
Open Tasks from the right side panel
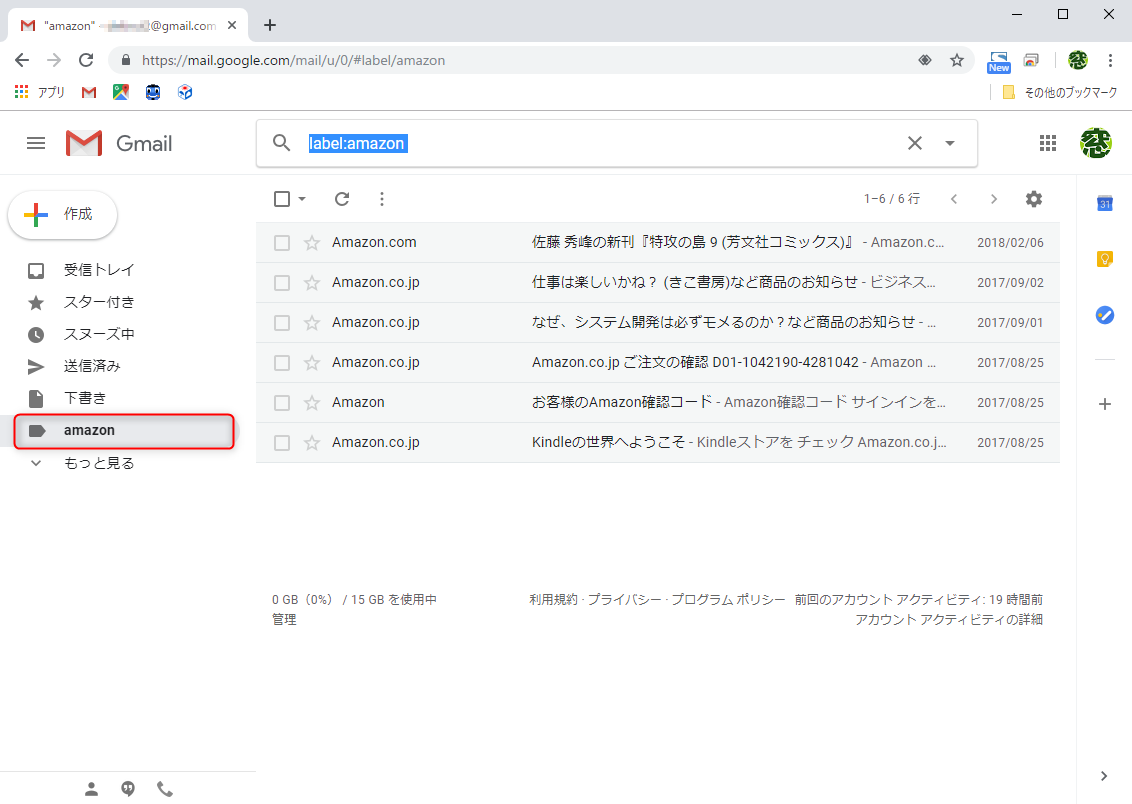click(x=1104, y=315)
